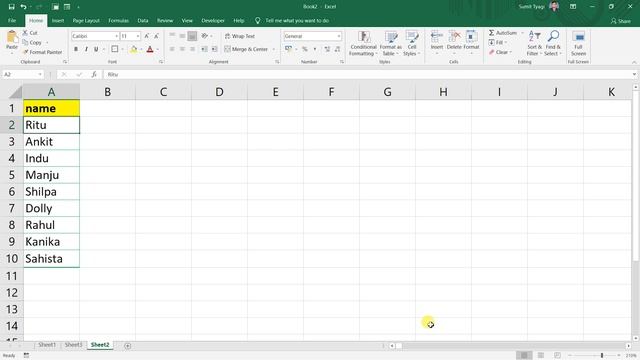640x360 pixels.
Task: Open Conditional Formatting menu
Action: 363,43
